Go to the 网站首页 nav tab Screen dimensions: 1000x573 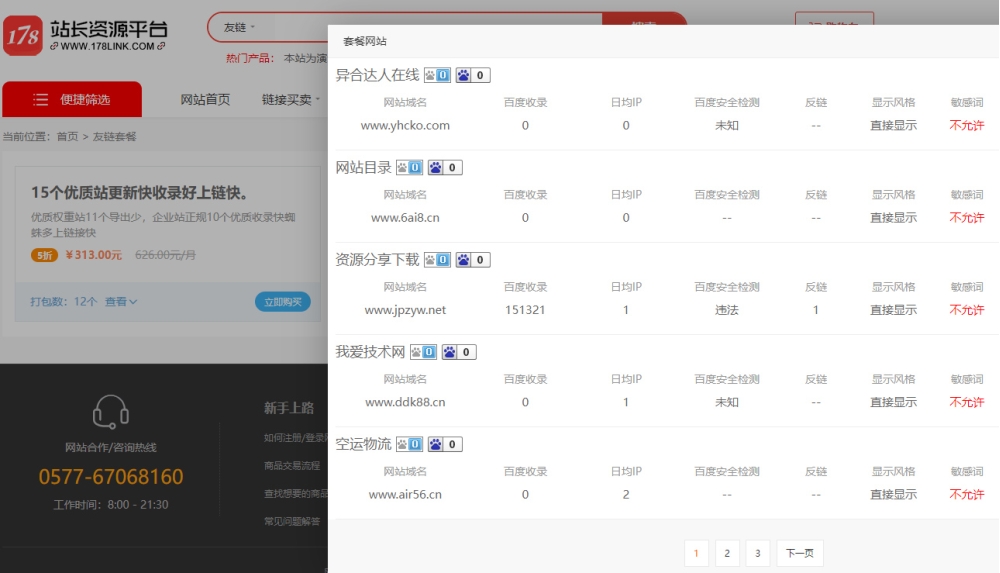[205, 100]
